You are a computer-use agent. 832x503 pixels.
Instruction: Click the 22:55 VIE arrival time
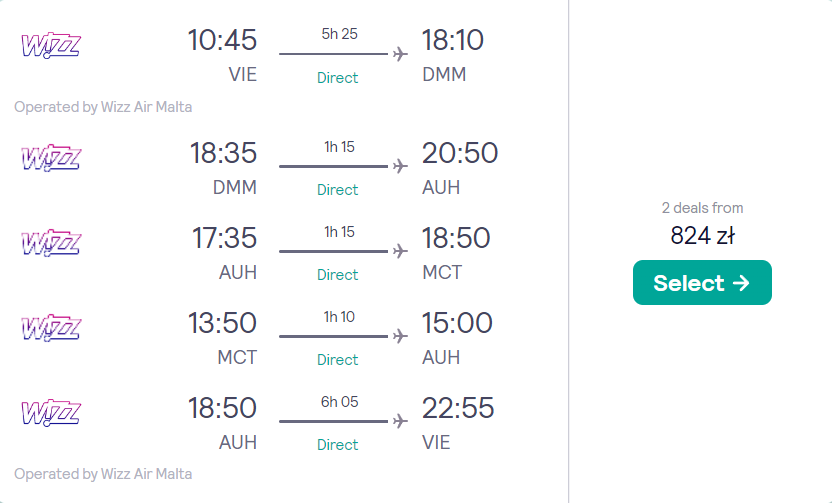[458, 408]
